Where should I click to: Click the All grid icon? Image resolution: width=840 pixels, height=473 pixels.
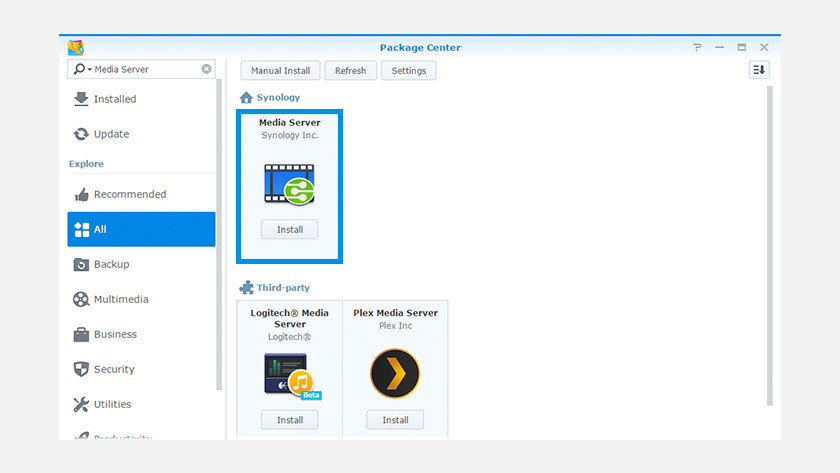coord(81,229)
